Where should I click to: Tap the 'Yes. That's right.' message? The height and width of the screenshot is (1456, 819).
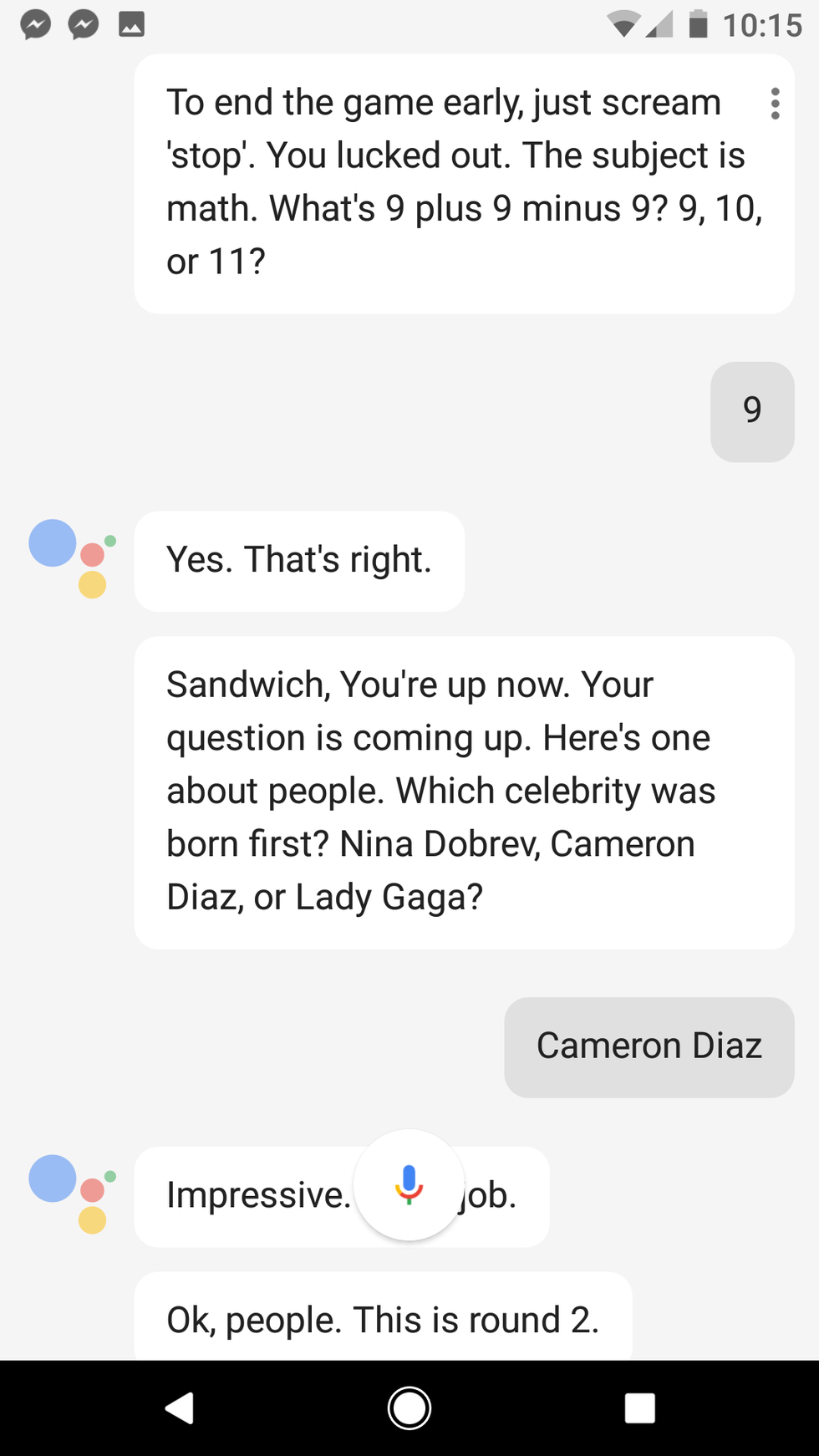coord(299,560)
